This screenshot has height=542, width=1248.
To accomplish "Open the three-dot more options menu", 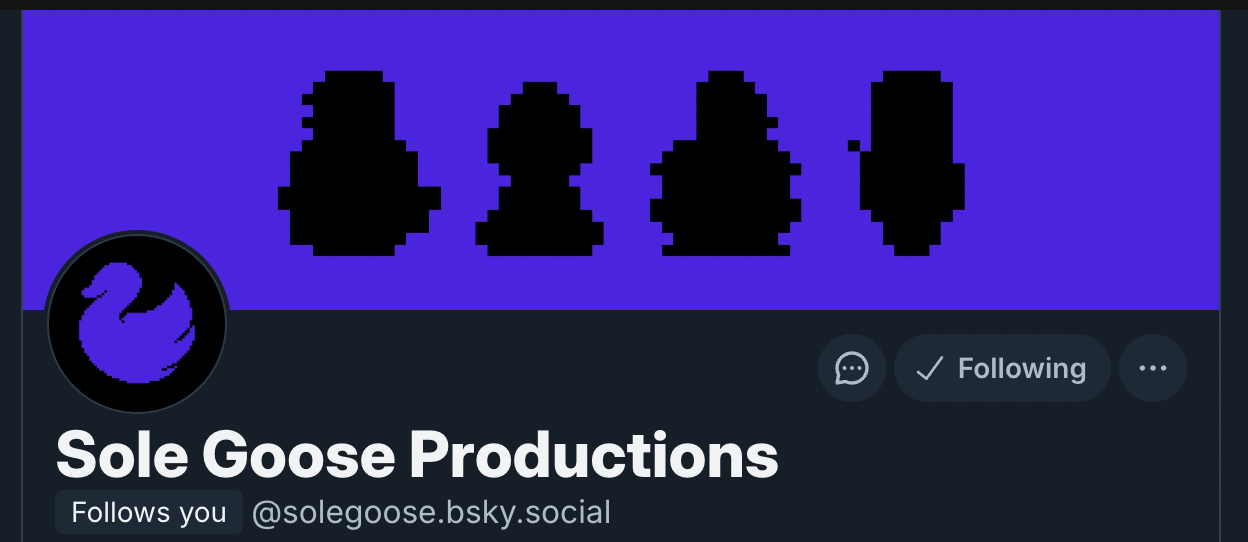I will 1153,368.
